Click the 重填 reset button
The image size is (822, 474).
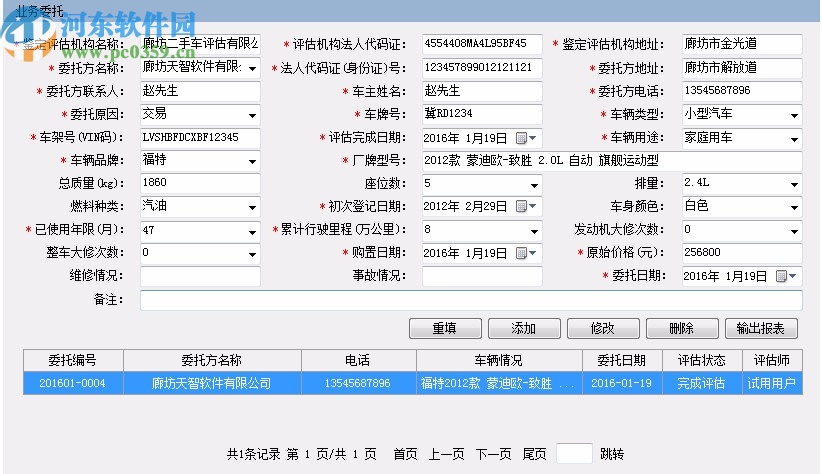click(x=445, y=328)
